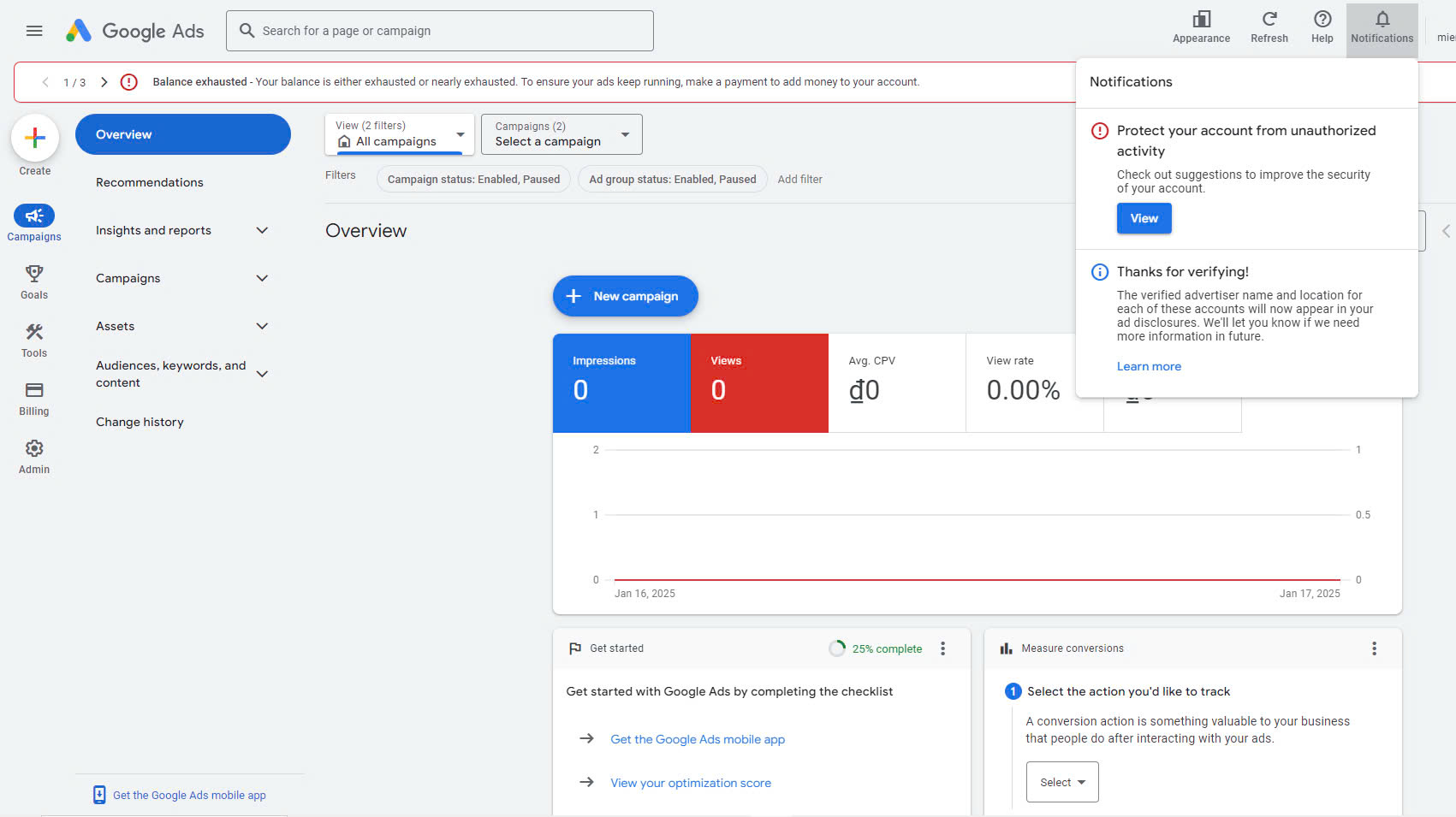The width and height of the screenshot is (1456, 817).
Task: Collapse the side panel arrow at right edge
Action: pos(1446,231)
